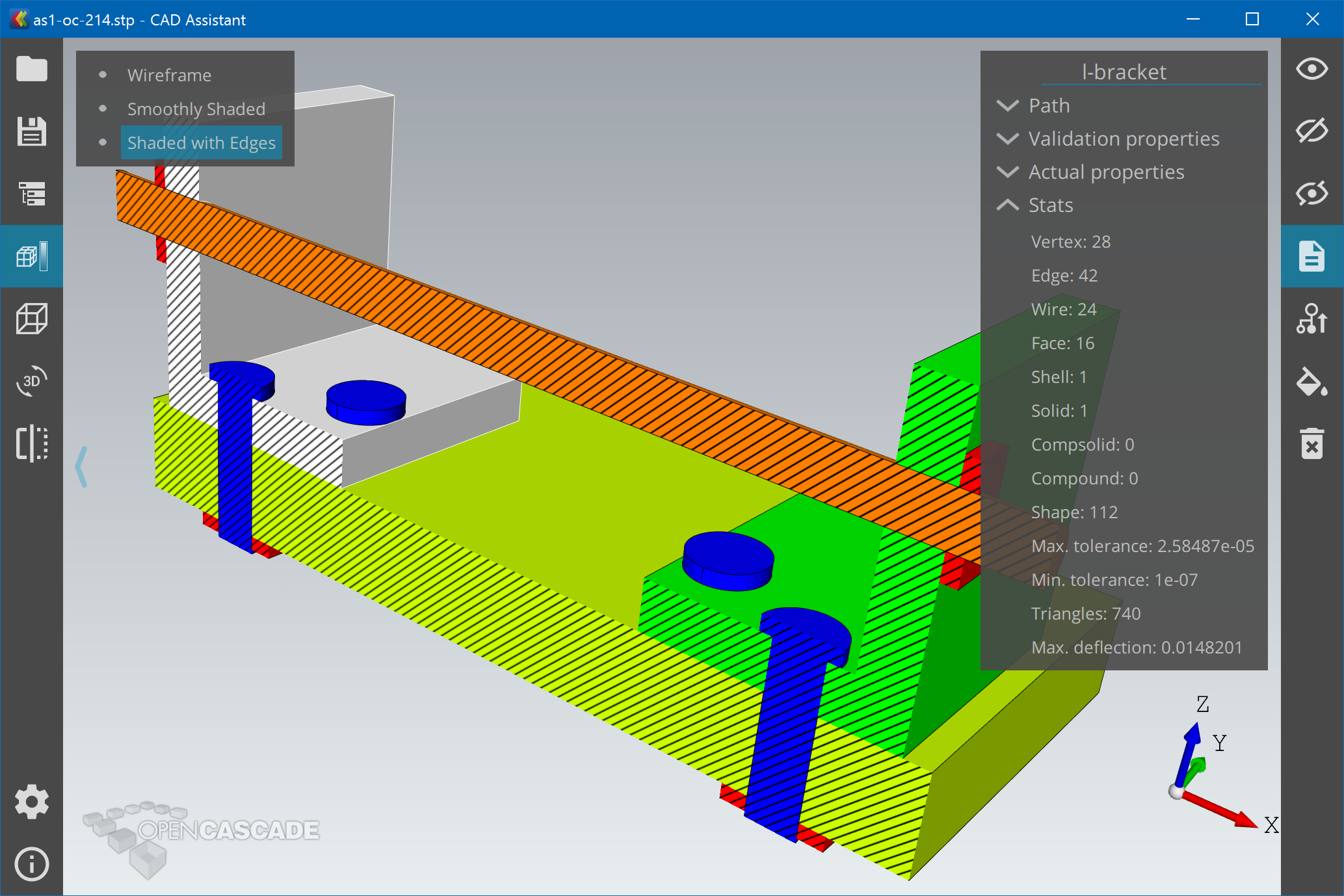1344x896 pixels.
Task: Open file using folder icon
Action: coord(31,69)
